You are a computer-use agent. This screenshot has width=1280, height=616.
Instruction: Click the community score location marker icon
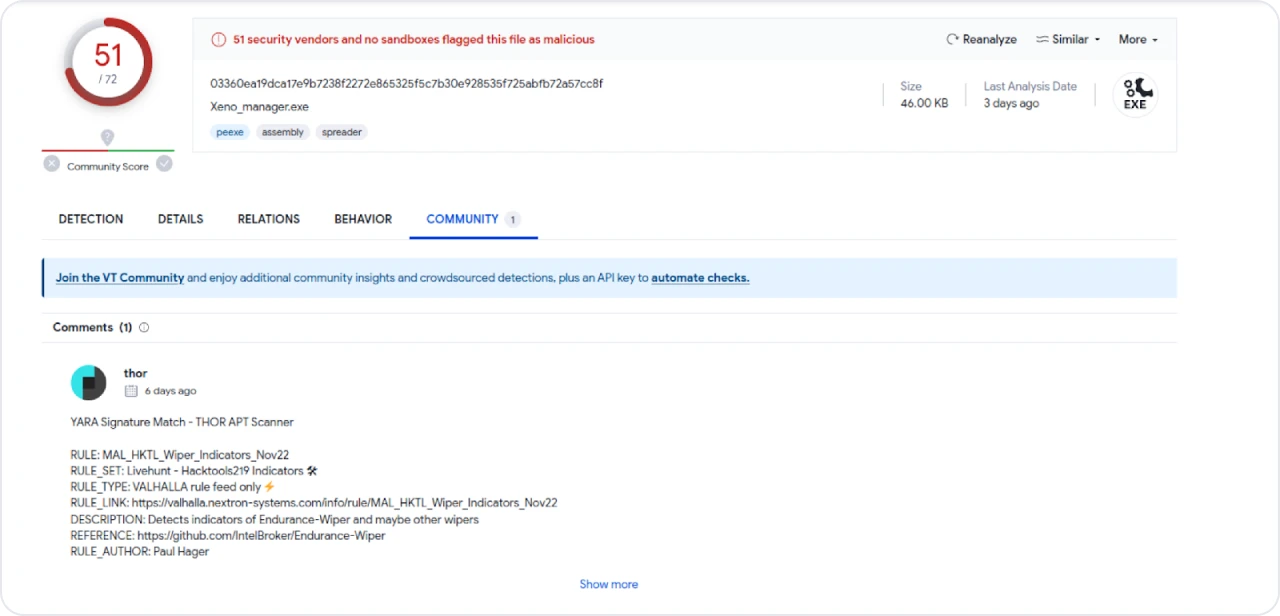click(x=107, y=137)
